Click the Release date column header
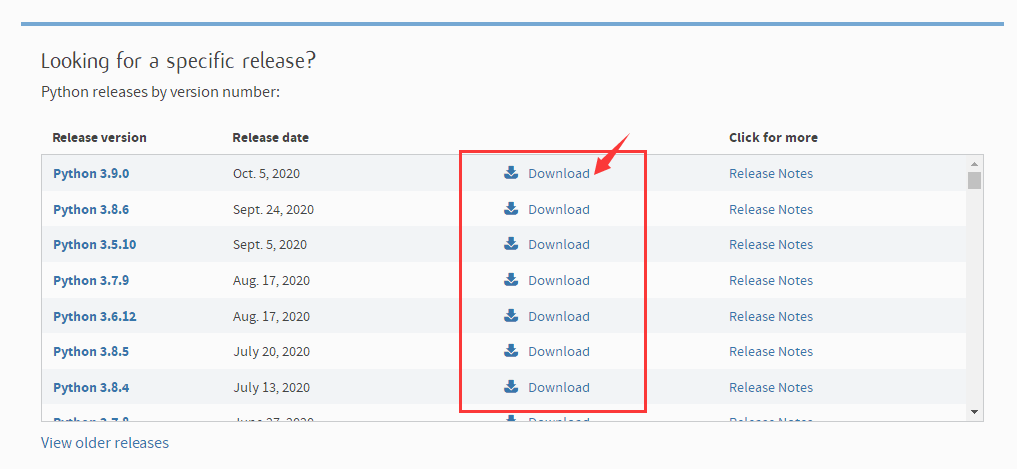Screen dimensions: 1017x469 tap(270, 138)
